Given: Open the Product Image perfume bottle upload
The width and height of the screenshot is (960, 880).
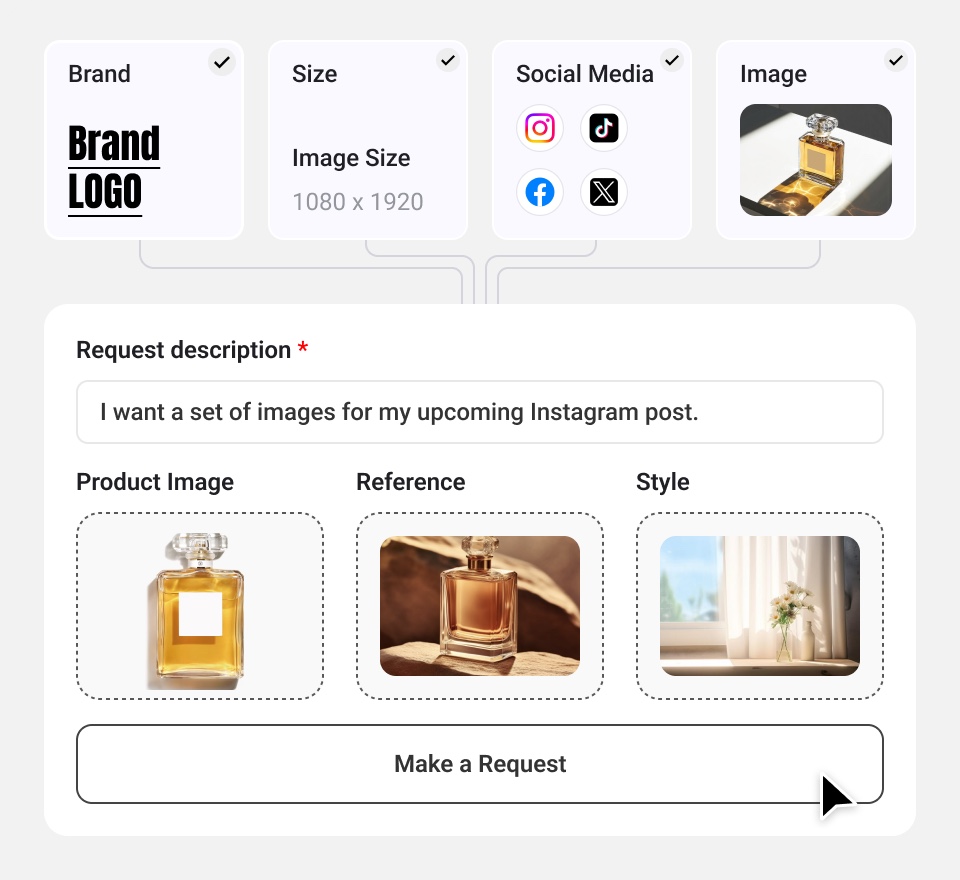Looking at the screenshot, I should click(x=200, y=606).
